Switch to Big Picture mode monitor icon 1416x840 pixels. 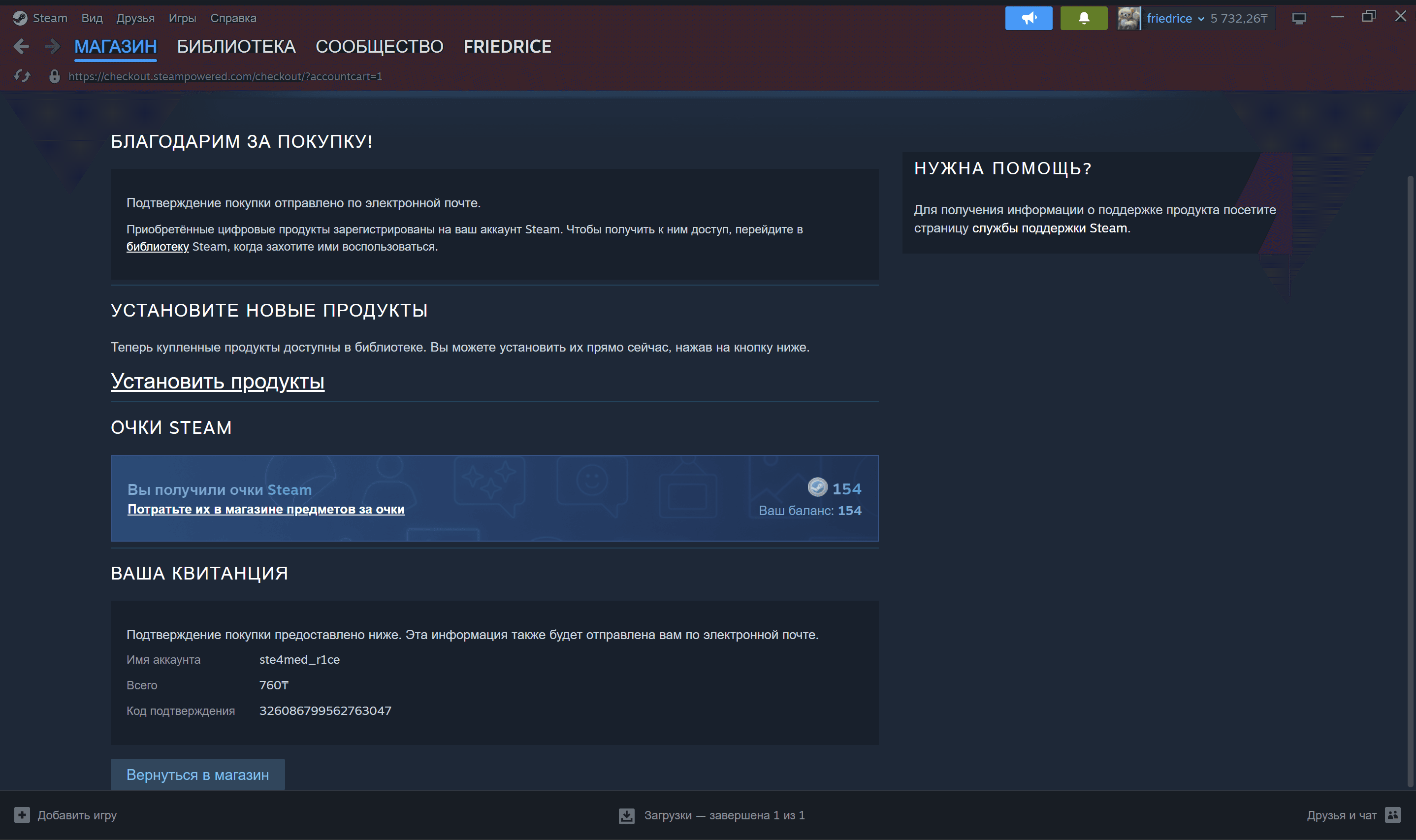tap(1299, 19)
